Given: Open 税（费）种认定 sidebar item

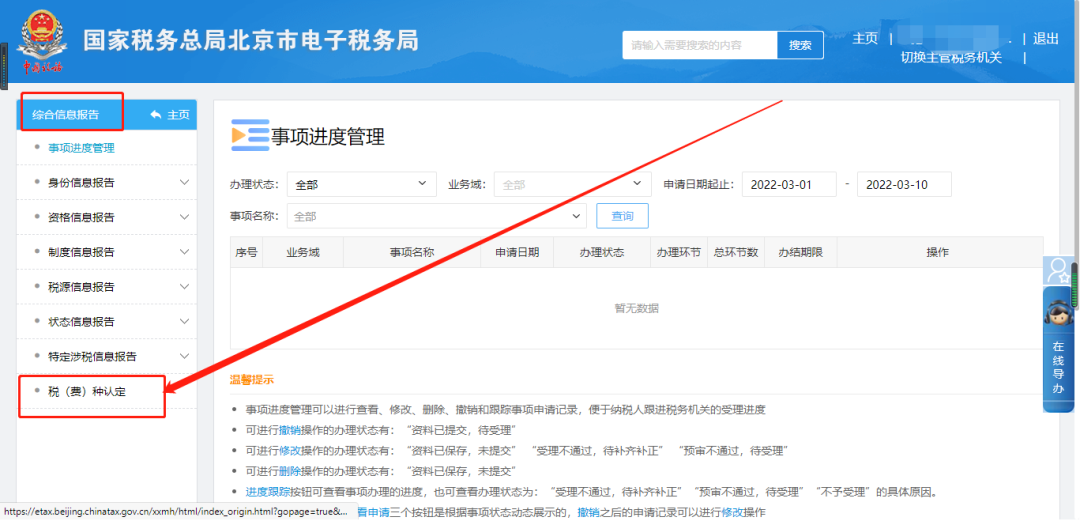Looking at the screenshot, I should [87, 391].
